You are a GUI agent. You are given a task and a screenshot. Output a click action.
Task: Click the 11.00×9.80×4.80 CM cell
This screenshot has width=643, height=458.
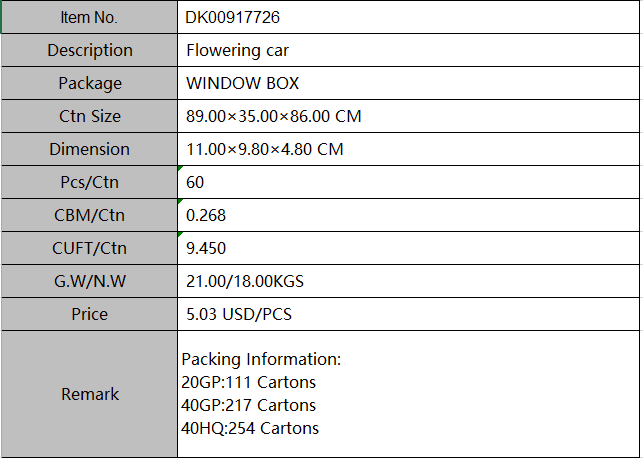click(x=408, y=149)
